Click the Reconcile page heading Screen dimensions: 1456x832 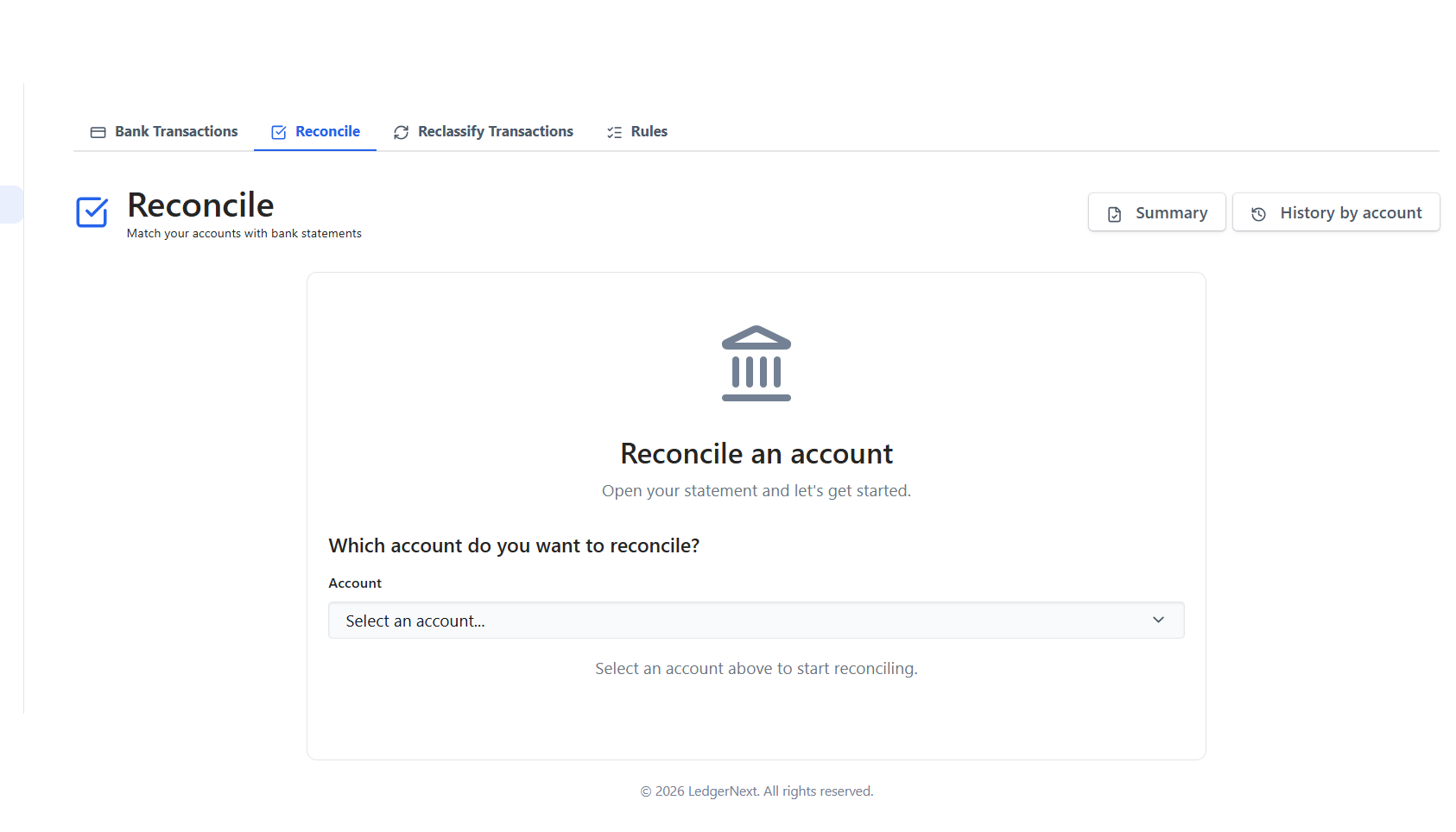click(x=199, y=205)
